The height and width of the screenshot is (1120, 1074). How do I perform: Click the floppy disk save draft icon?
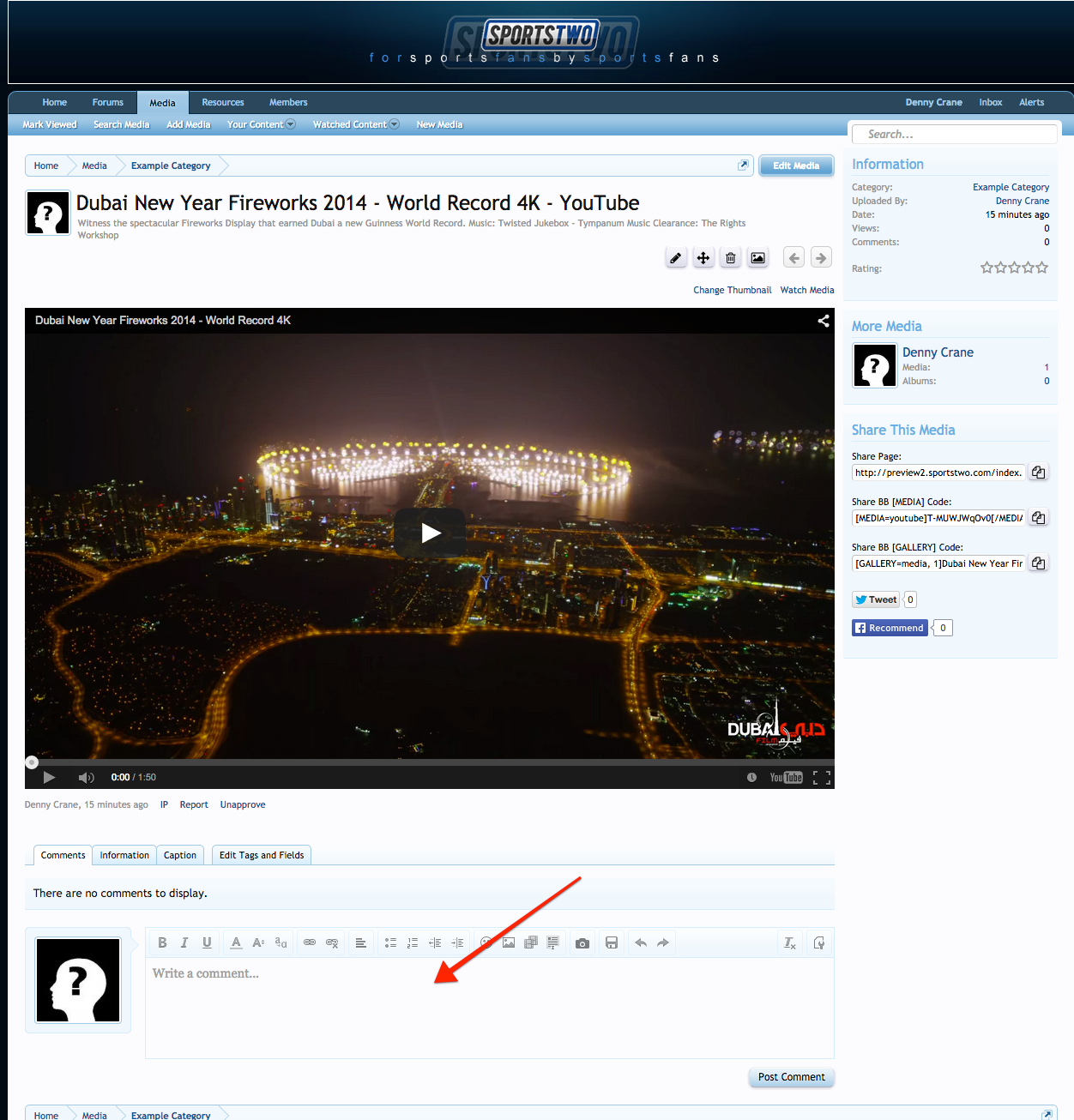tap(612, 943)
